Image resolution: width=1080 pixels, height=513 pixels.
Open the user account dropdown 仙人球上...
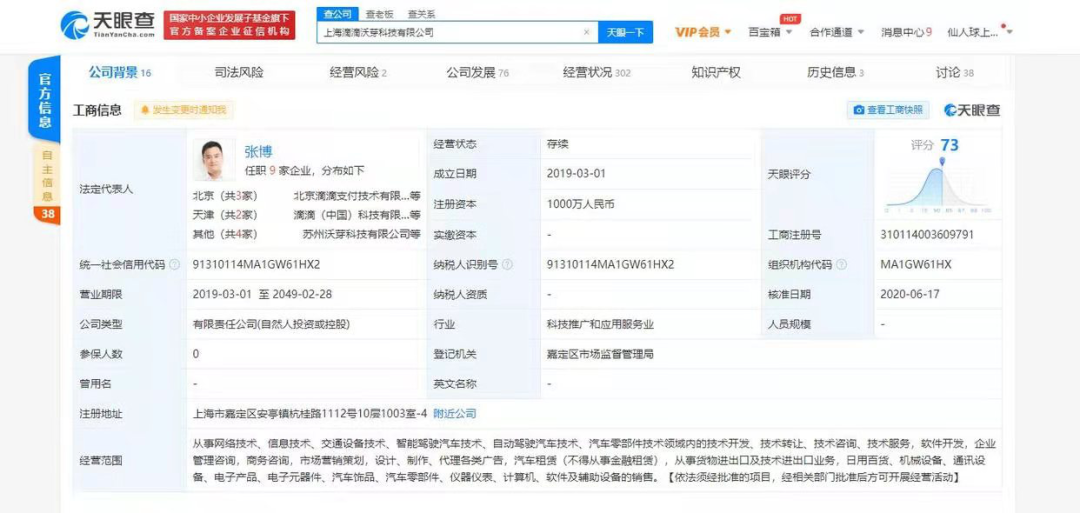tap(979, 32)
